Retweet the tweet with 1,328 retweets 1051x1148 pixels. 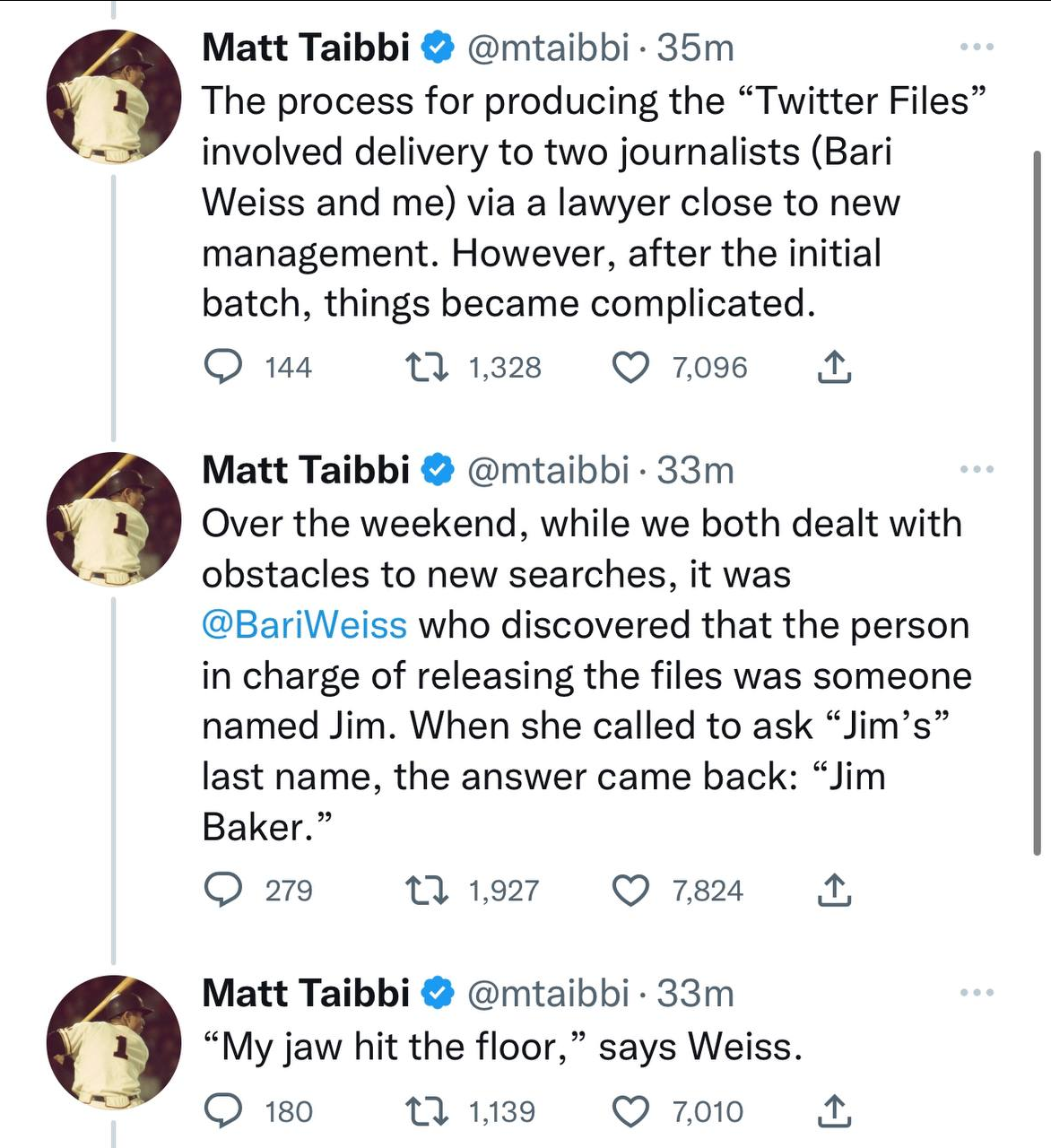click(428, 367)
